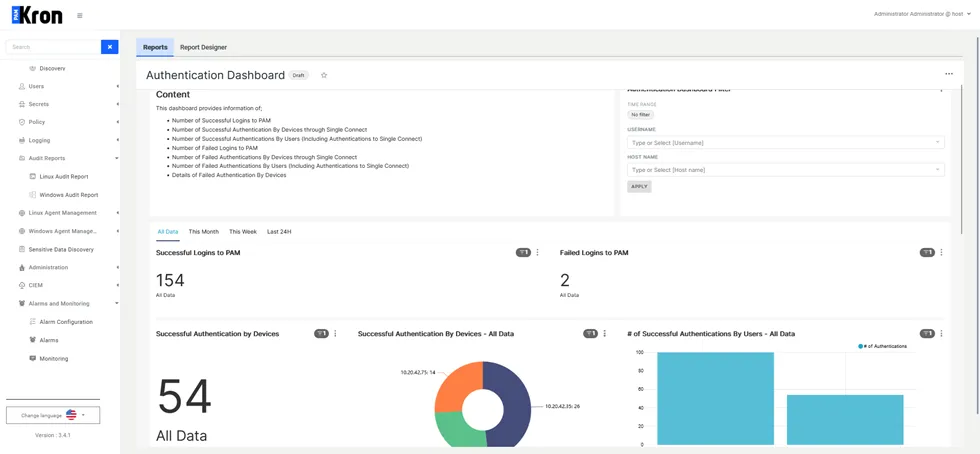Click the Logging sidebar icon

[x=22, y=141]
